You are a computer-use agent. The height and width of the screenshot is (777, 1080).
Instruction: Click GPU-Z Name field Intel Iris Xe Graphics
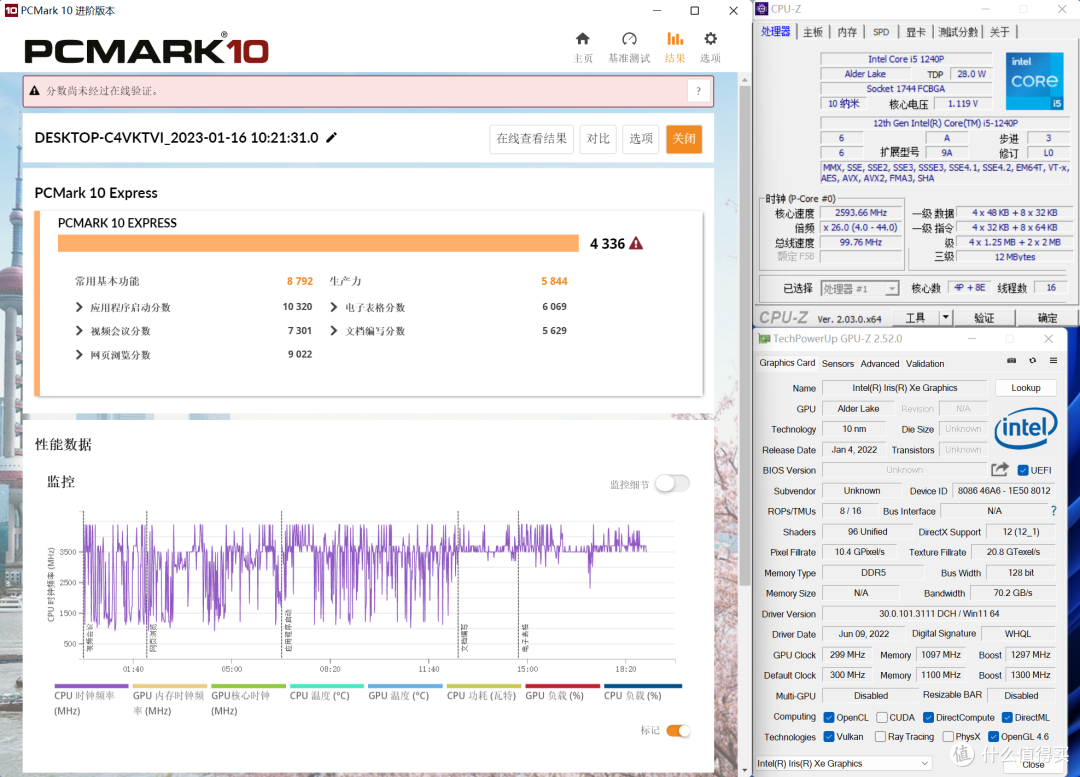point(904,388)
